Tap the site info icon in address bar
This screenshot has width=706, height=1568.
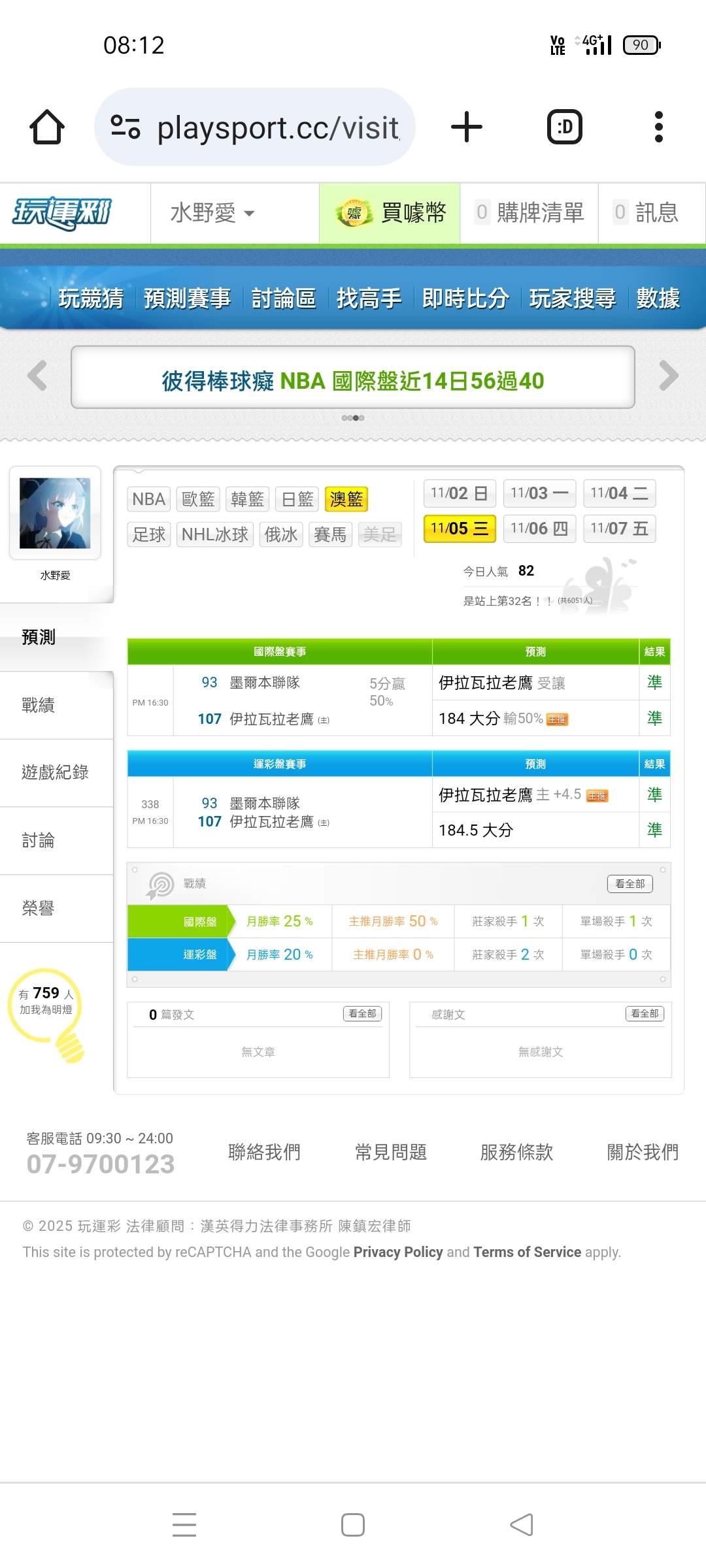tap(126, 127)
